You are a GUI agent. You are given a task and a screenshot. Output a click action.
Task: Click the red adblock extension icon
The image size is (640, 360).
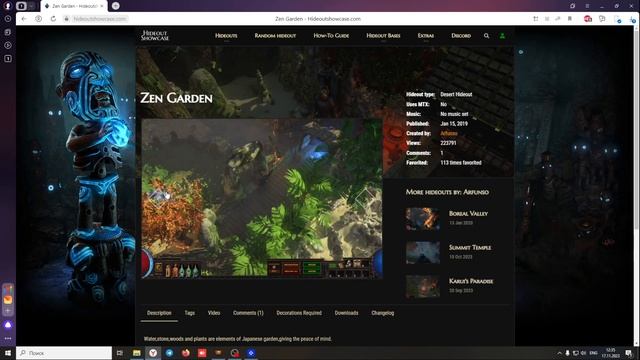click(588, 19)
